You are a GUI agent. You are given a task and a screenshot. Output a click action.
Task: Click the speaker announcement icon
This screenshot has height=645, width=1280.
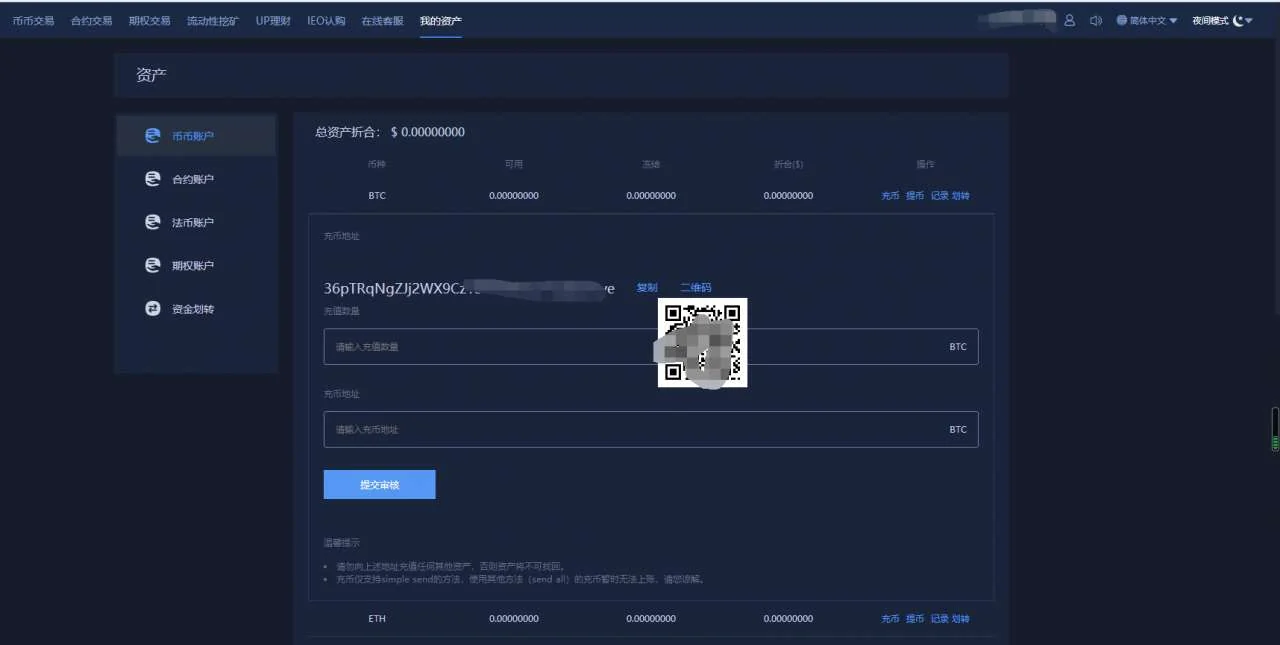(1095, 20)
